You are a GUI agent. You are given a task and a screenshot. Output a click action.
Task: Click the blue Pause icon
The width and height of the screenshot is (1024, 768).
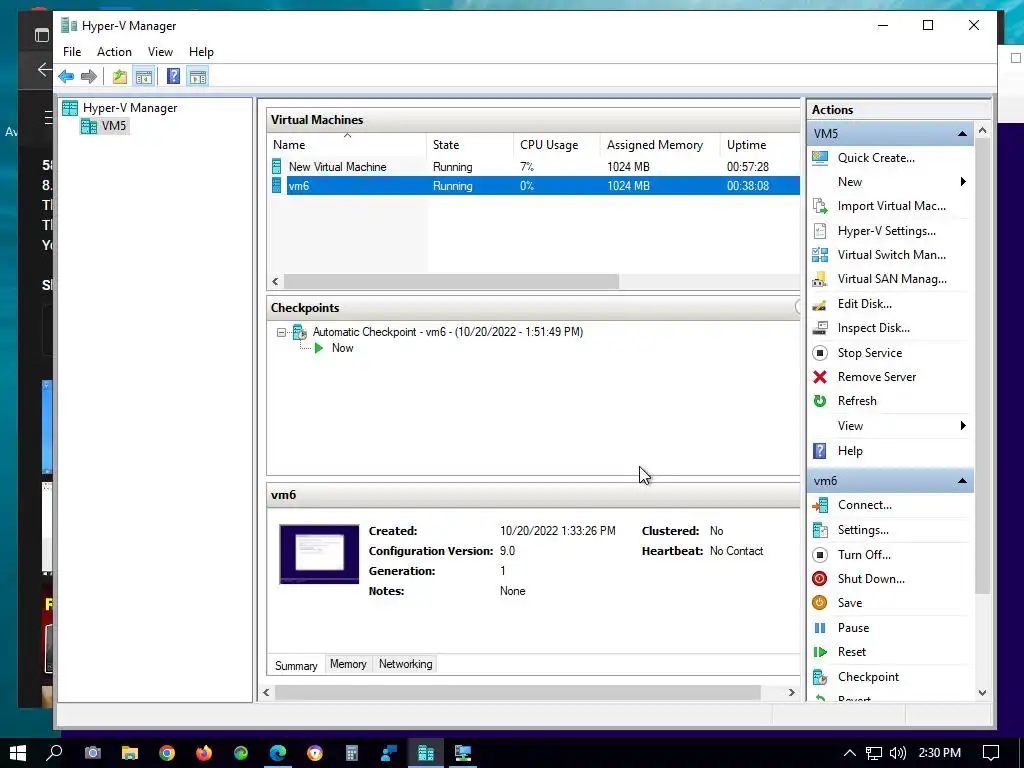(x=820, y=628)
